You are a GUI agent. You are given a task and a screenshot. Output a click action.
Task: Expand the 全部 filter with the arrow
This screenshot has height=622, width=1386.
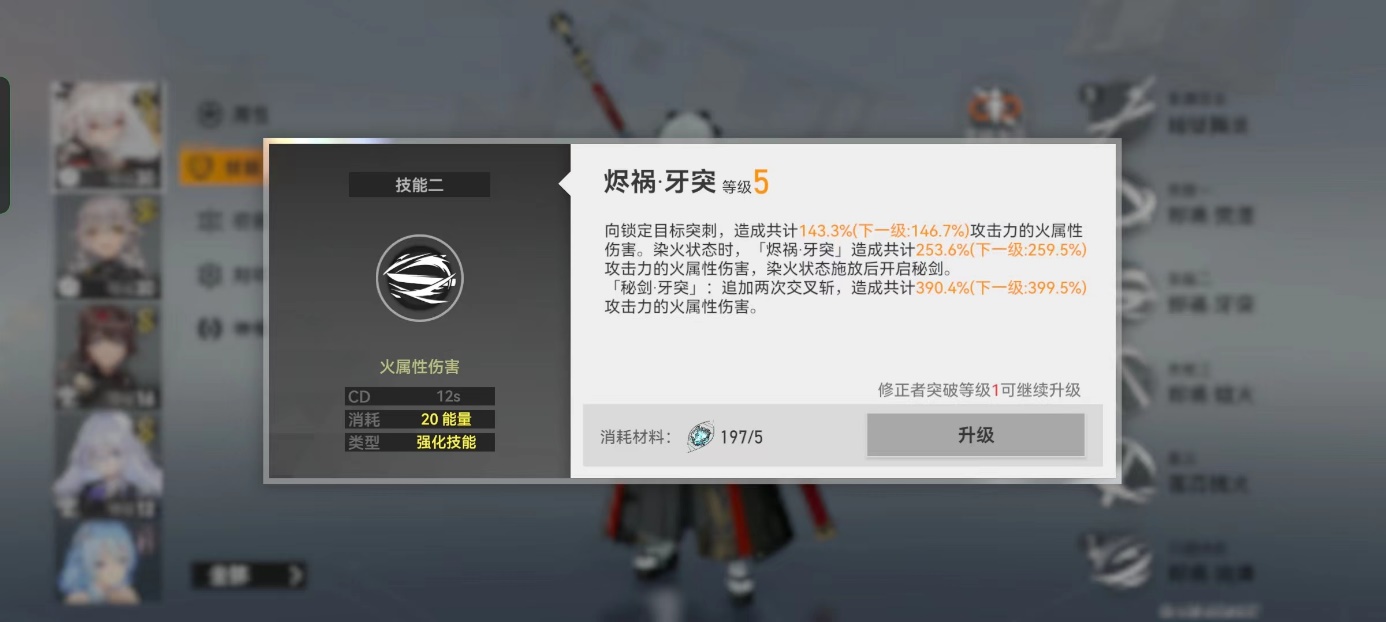click(x=249, y=575)
